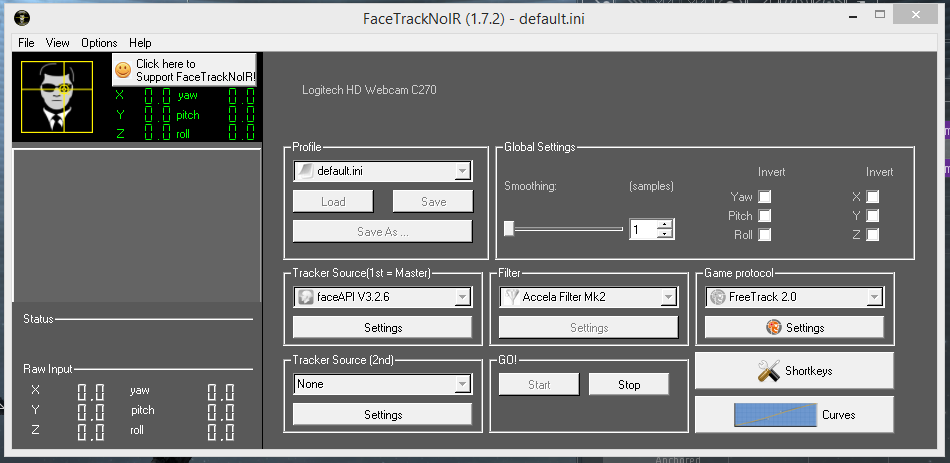Click the Smoothing: label
The height and width of the screenshot is (463, 950).
[x=530, y=186]
